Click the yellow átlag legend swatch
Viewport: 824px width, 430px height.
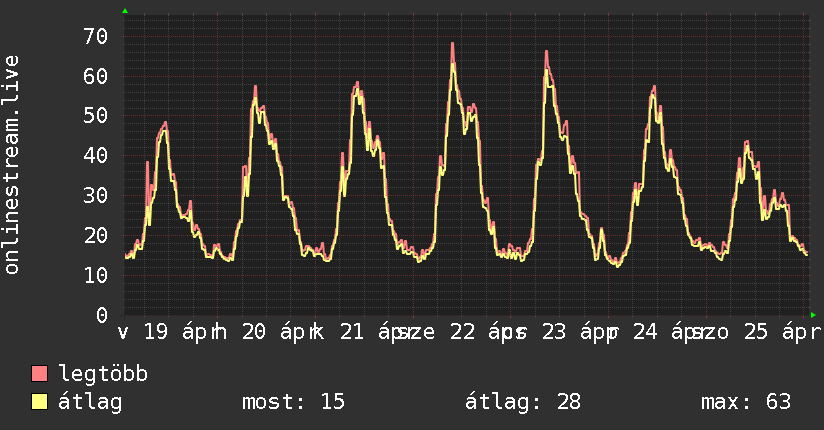click(x=39, y=402)
